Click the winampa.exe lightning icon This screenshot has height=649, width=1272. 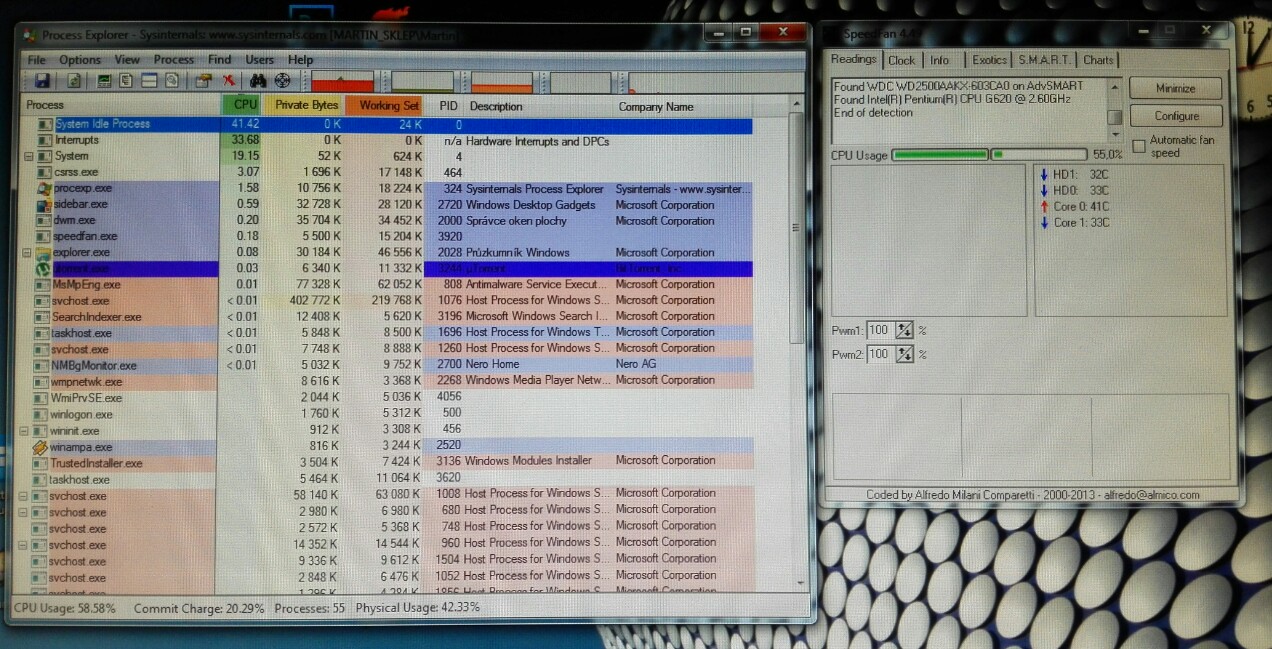click(x=41, y=447)
